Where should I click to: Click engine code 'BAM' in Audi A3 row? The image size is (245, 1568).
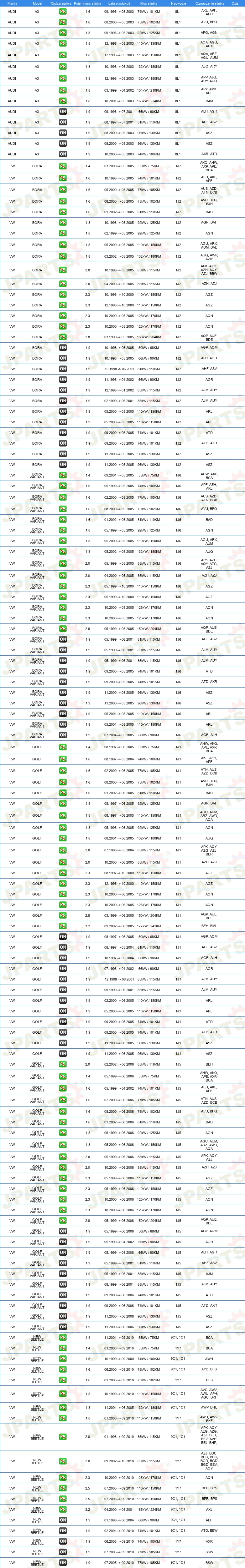(209, 101)
